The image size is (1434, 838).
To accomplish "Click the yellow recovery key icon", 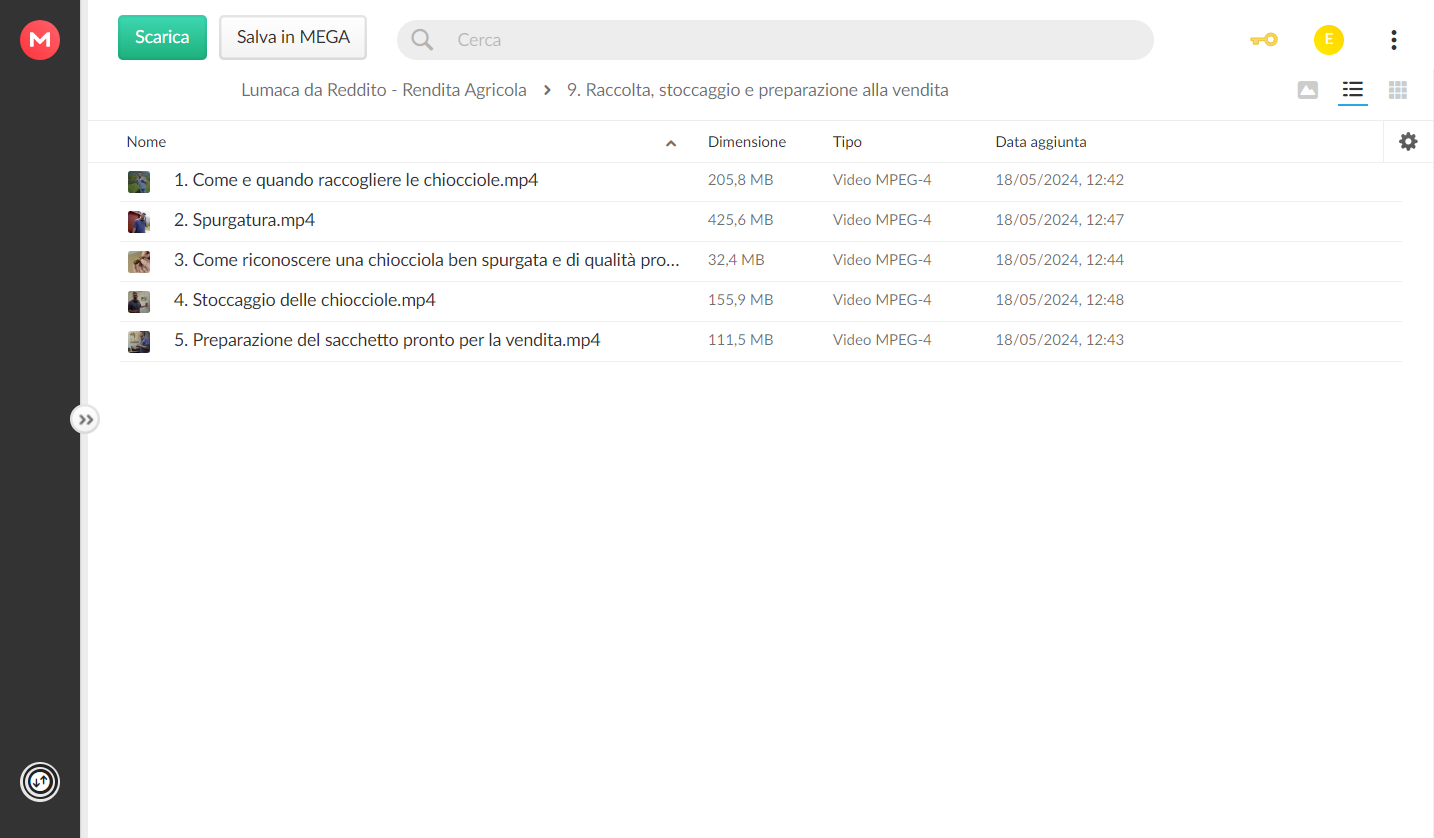I will coord(1264,40).
